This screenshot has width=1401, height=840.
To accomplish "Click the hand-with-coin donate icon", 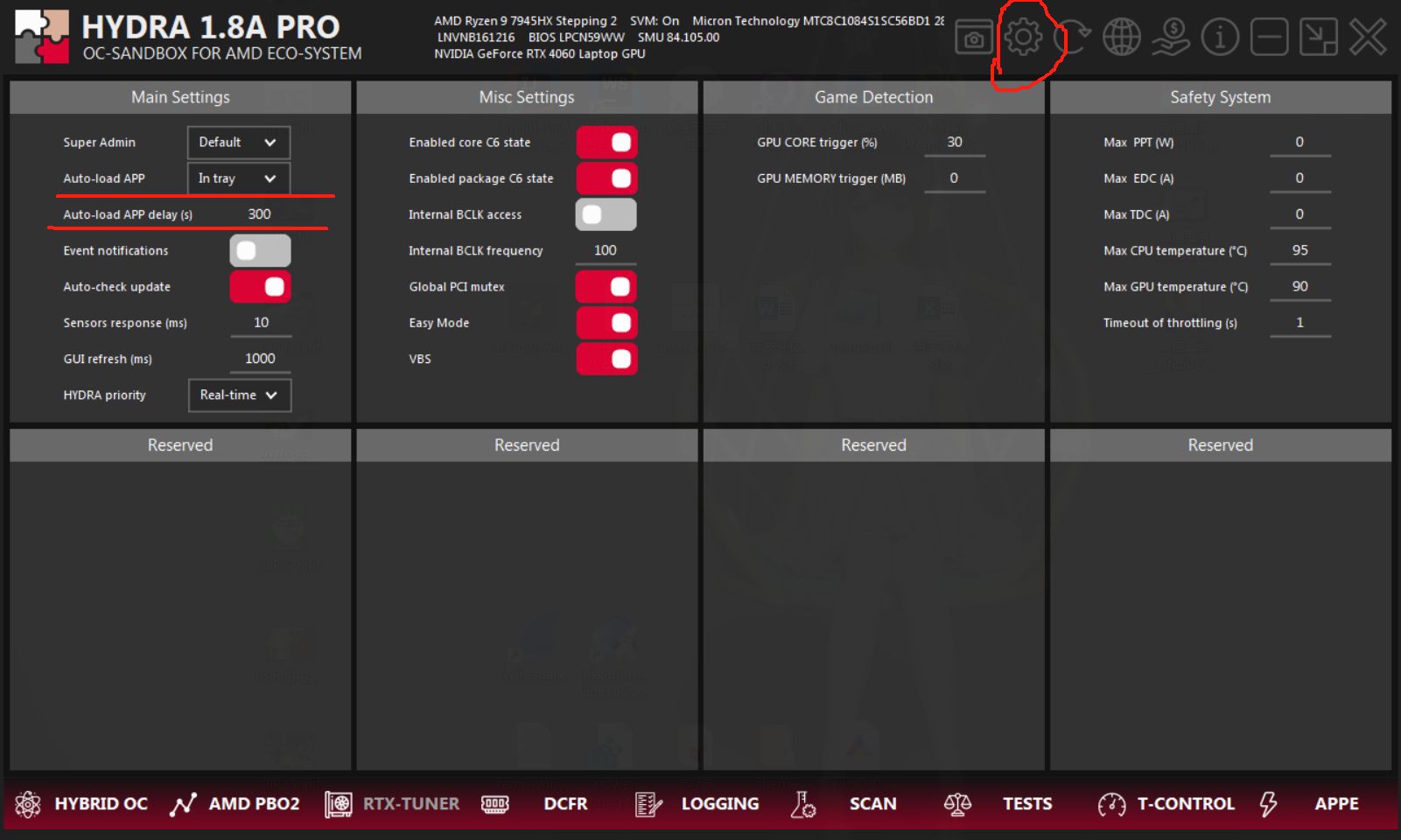I will pyautogui.click(x=1170, y=38).
